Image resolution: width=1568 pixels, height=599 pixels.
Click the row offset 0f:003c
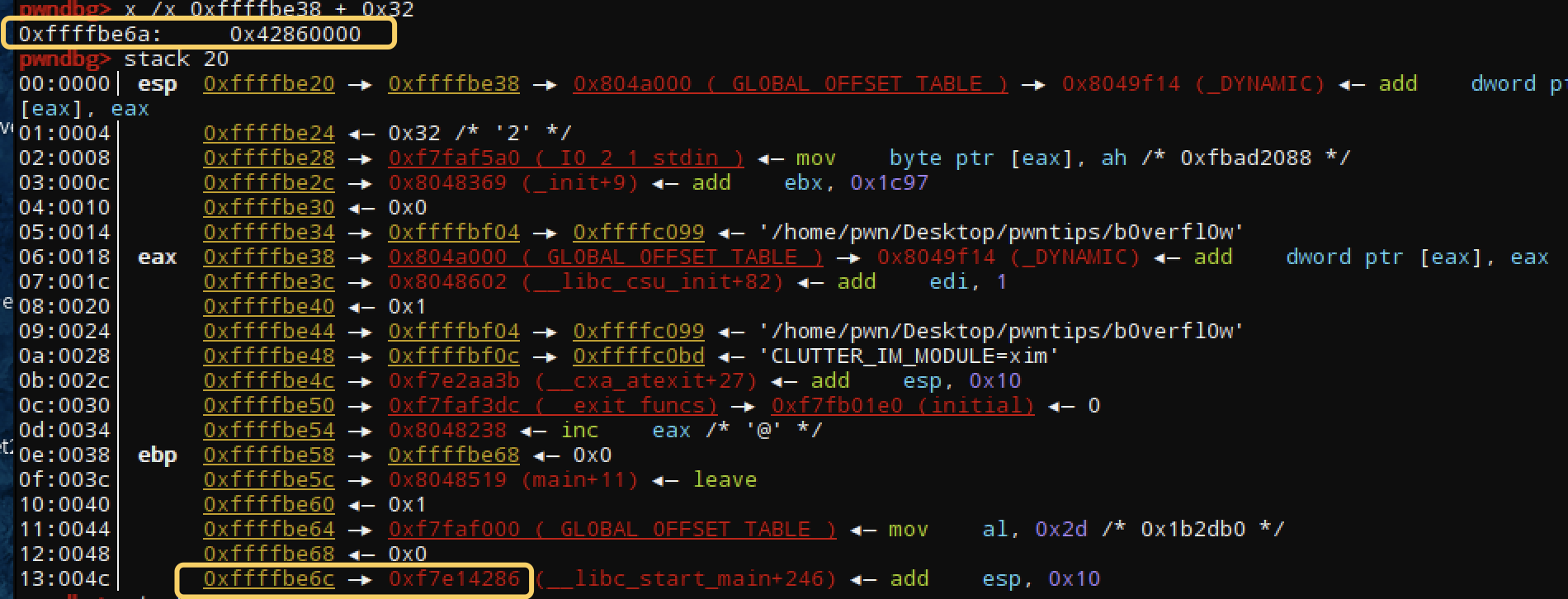(x=64, y=480)
